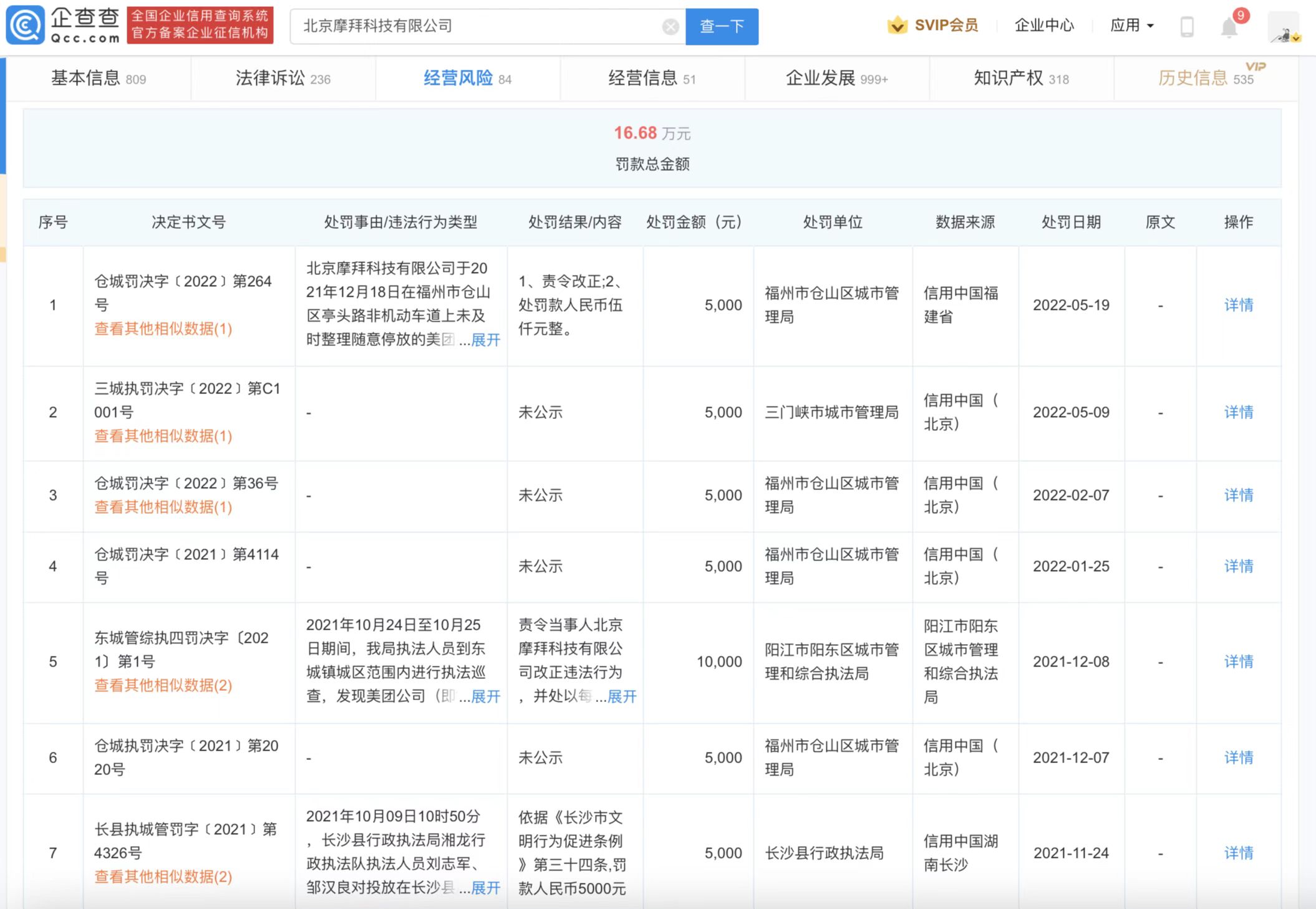View similar data for 长县执城管罚字 row
The image size is (1316, 909).
coord(163,877)
